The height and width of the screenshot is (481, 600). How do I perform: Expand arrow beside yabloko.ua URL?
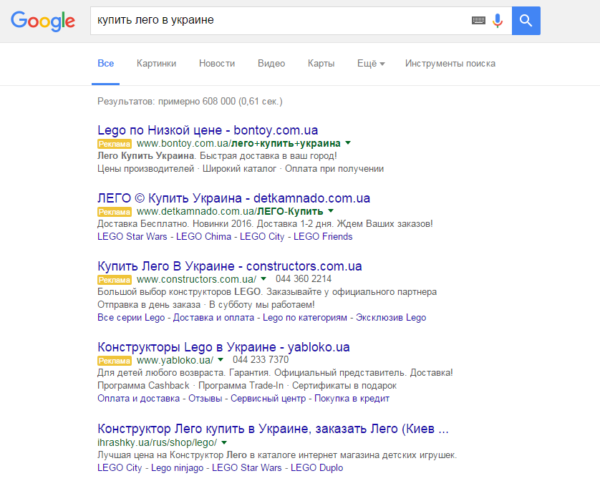tap(220, 360)
